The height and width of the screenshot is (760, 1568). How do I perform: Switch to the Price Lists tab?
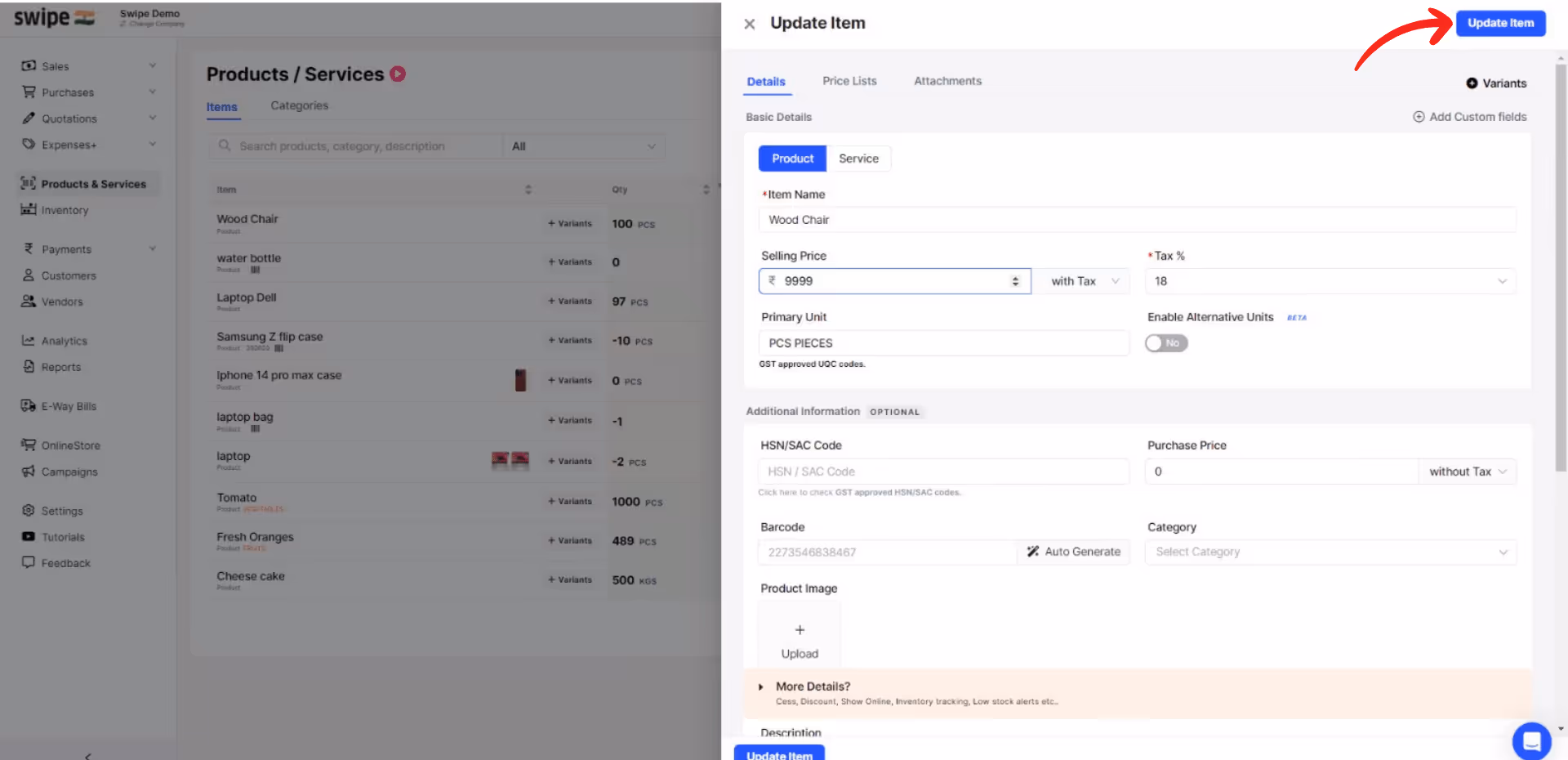(849, 81)
